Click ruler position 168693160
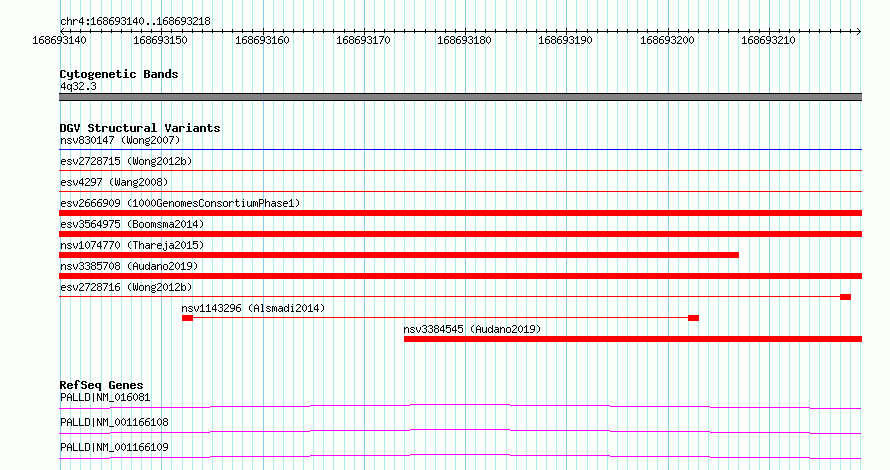This screenshot has height=470, width=890. [x=262, y=40]
